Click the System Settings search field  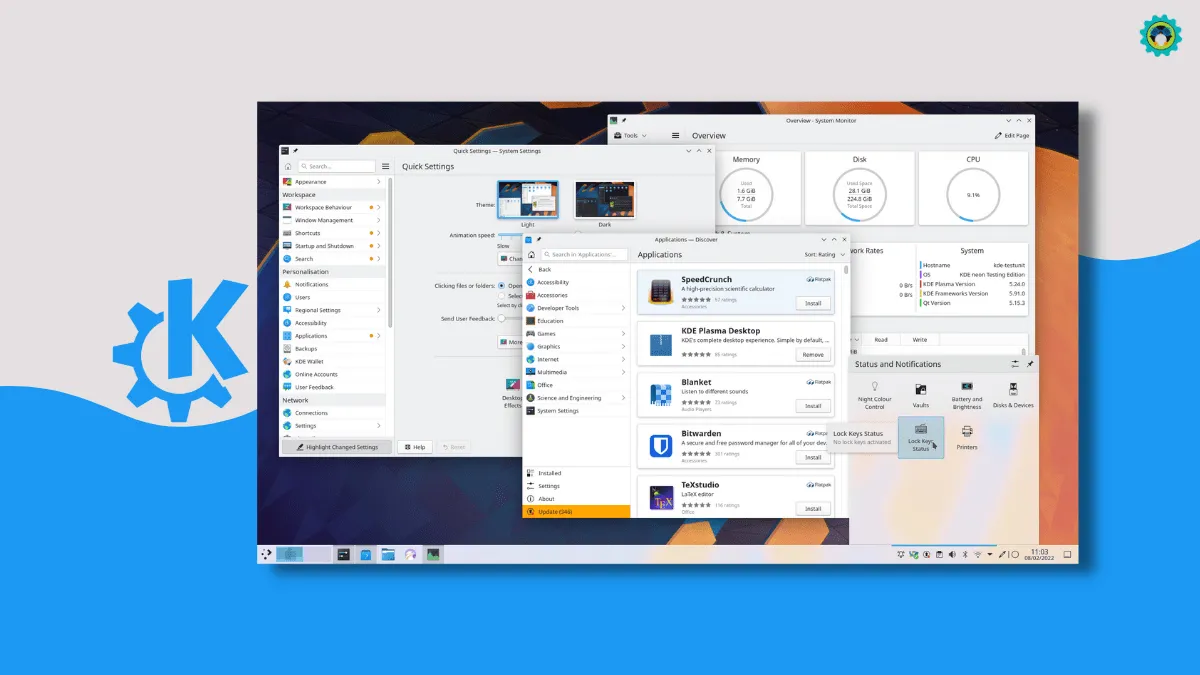[x=339, y=167]
